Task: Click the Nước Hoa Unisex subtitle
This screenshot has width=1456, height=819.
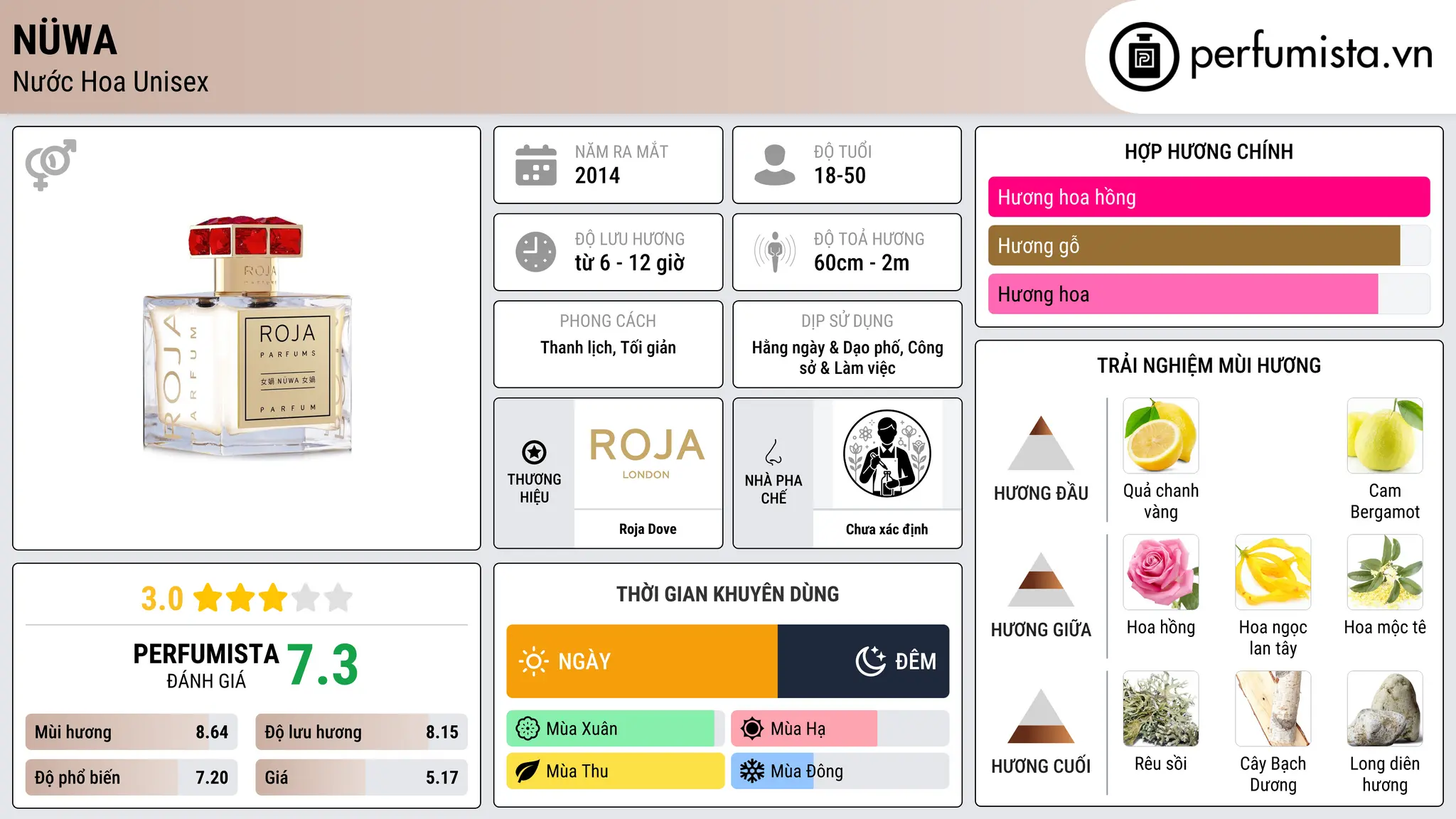Action: pos(110,82)
